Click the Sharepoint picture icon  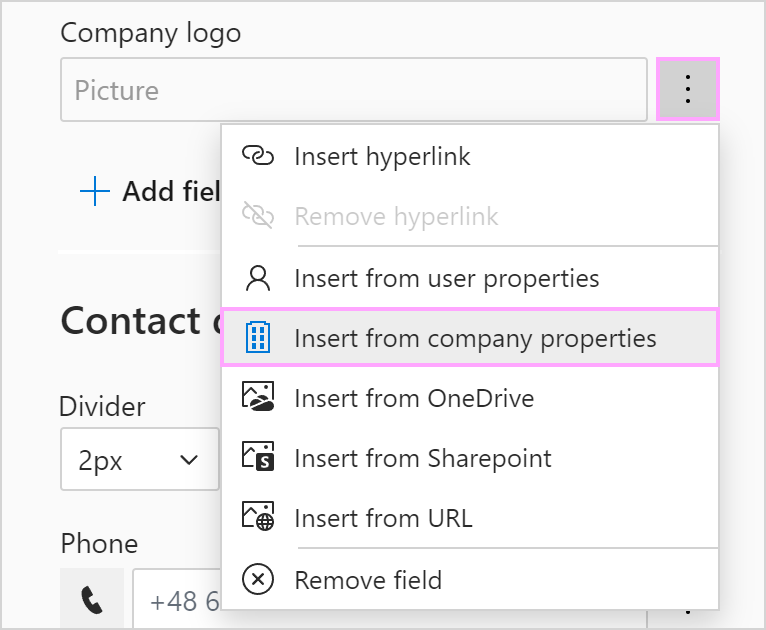pyautogui.click(x=258, y=457)
